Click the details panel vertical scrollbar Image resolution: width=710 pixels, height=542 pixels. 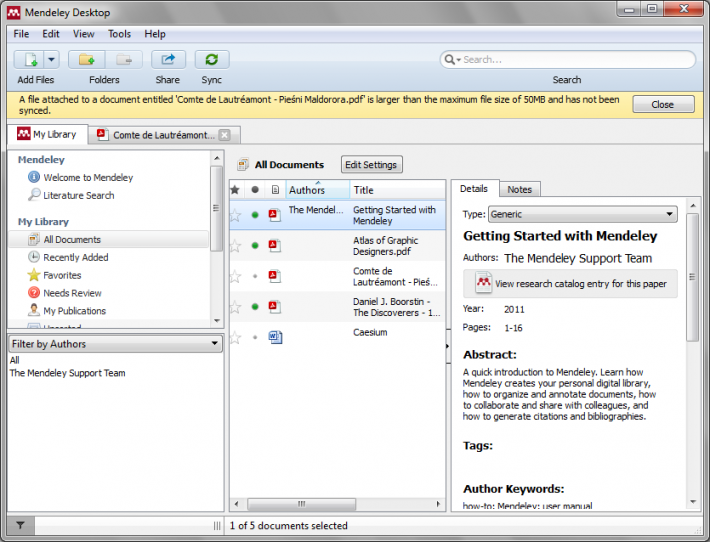692,277
